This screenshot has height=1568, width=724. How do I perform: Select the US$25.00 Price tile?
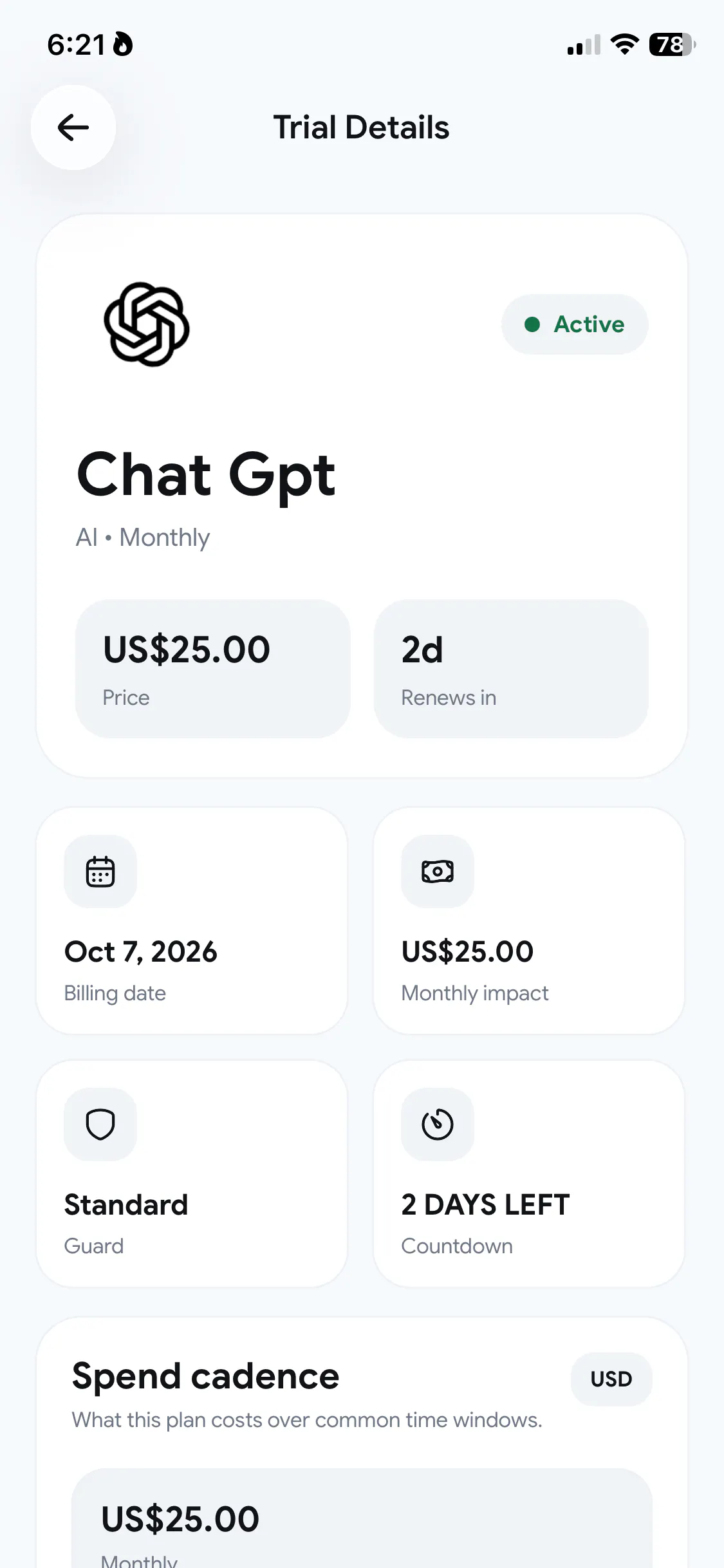213,669
